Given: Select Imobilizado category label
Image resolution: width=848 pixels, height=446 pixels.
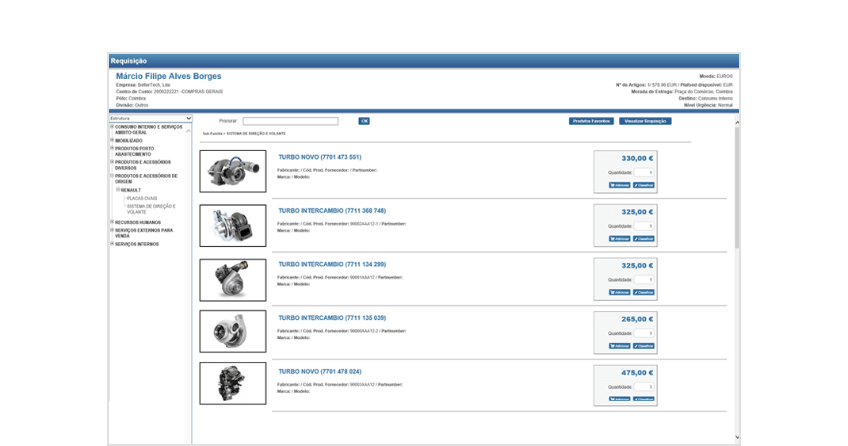Looking at the screenshot, I should click(129, 141).
